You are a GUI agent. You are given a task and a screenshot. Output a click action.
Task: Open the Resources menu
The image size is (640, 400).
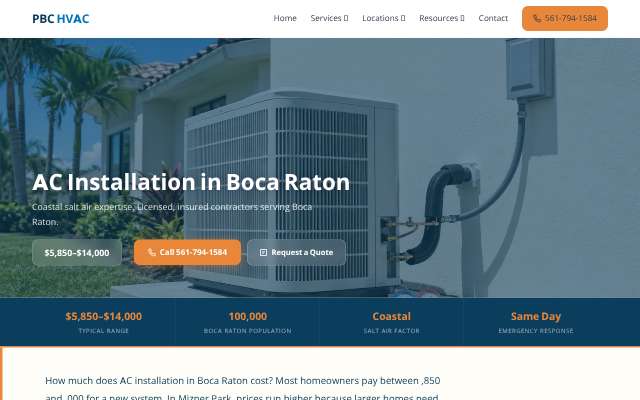(441, 18)
